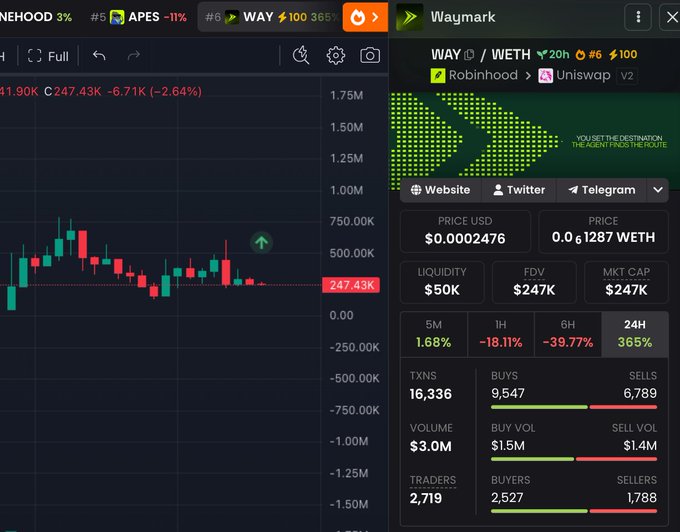Click the BUYERS count 2,527

coord(507,498)
